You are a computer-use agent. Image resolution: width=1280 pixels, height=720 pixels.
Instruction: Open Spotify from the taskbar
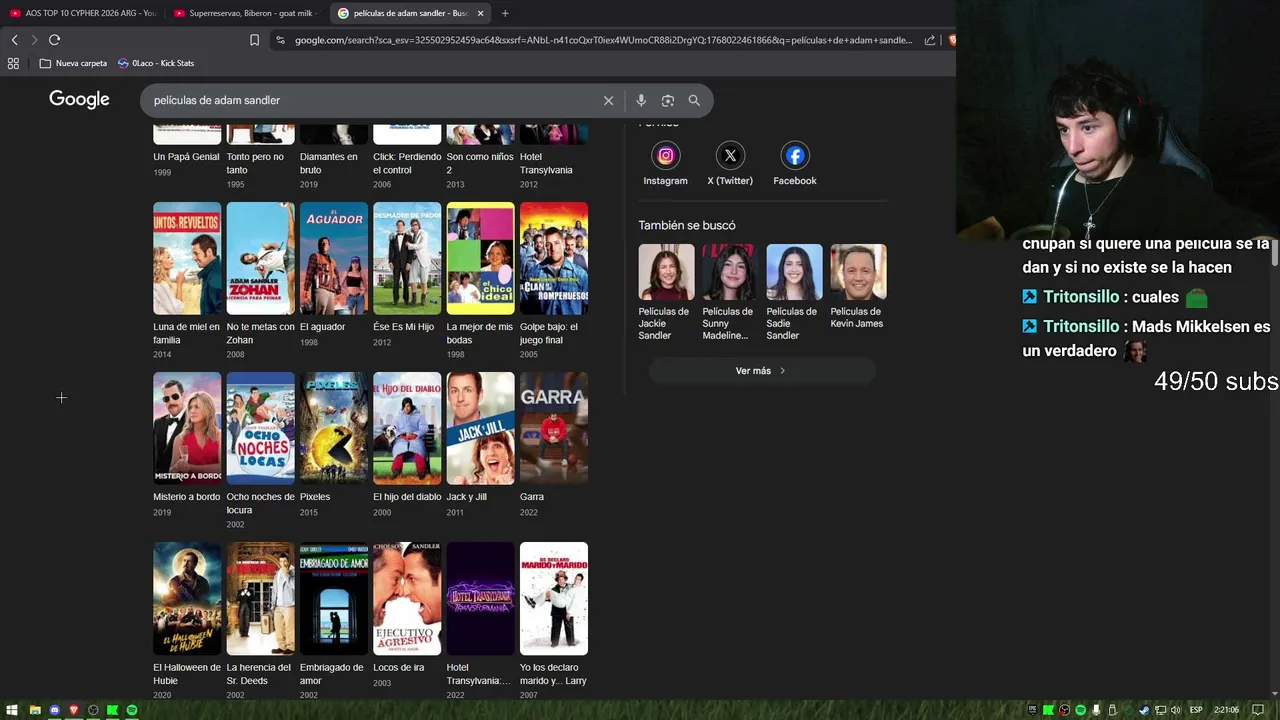(132, 710)
